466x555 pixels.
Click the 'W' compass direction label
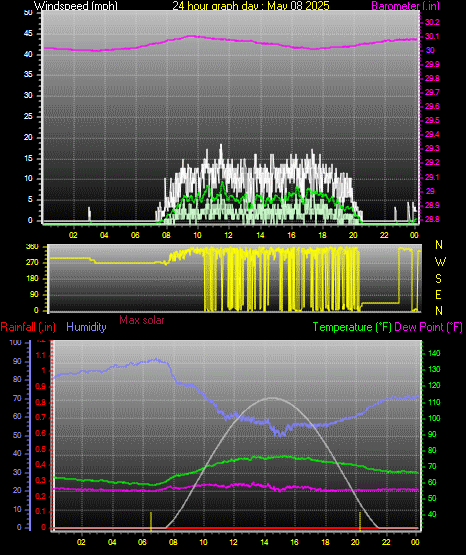pyautogui.click(x=440, y=262)
